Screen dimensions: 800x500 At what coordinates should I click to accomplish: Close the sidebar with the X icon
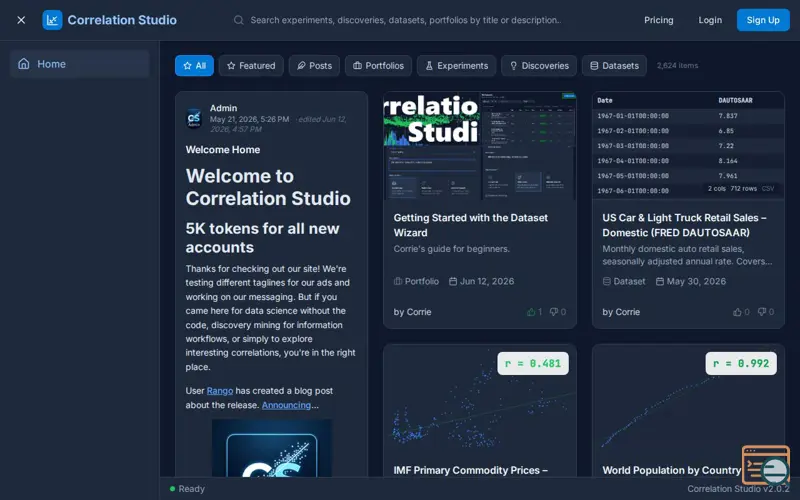(21, 20)
